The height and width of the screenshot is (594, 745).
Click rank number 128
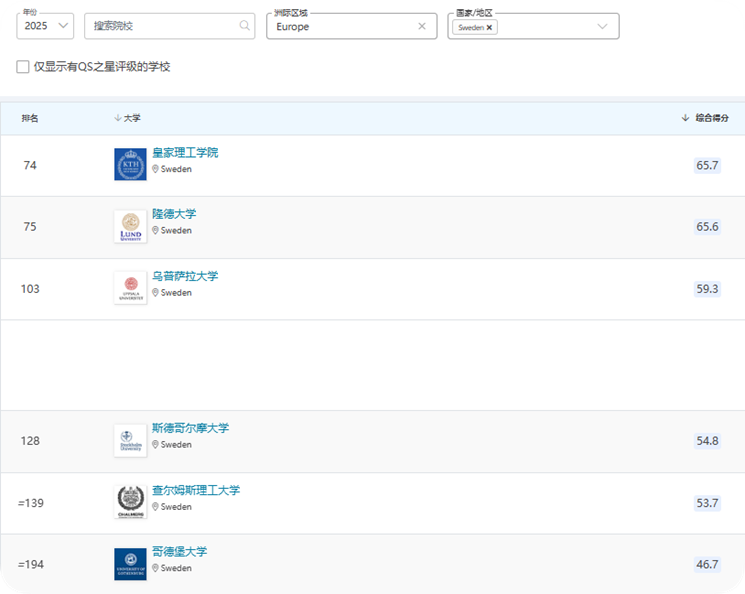tap(30, 441)
